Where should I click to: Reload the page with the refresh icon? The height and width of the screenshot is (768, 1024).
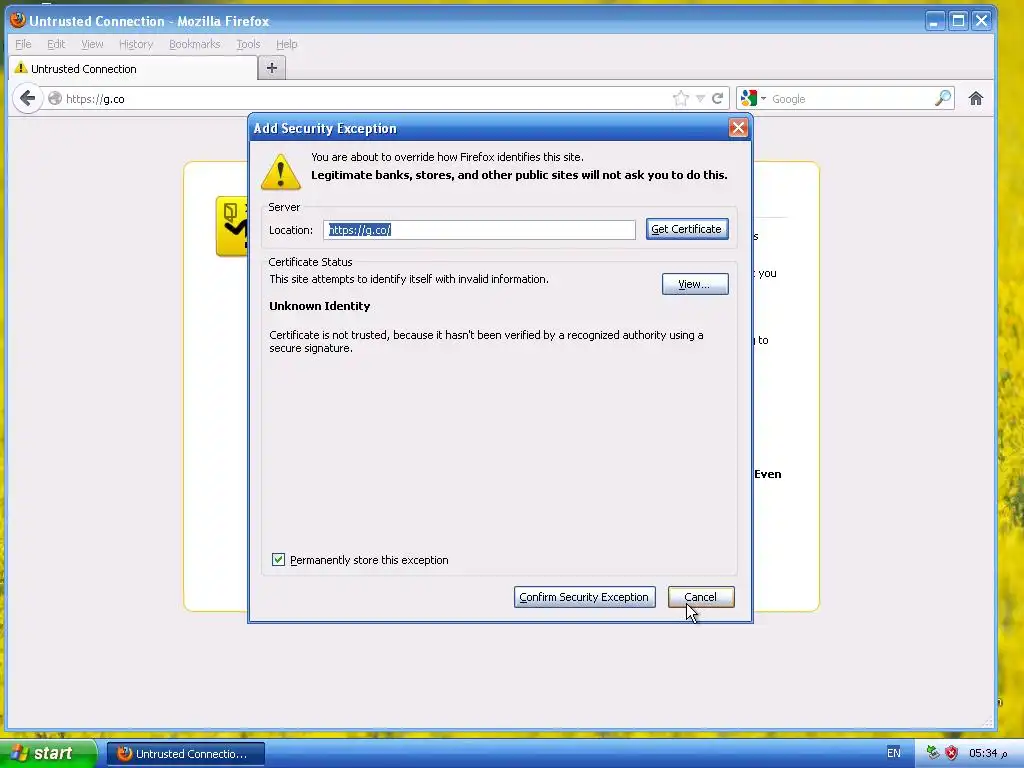click(718, 99)
